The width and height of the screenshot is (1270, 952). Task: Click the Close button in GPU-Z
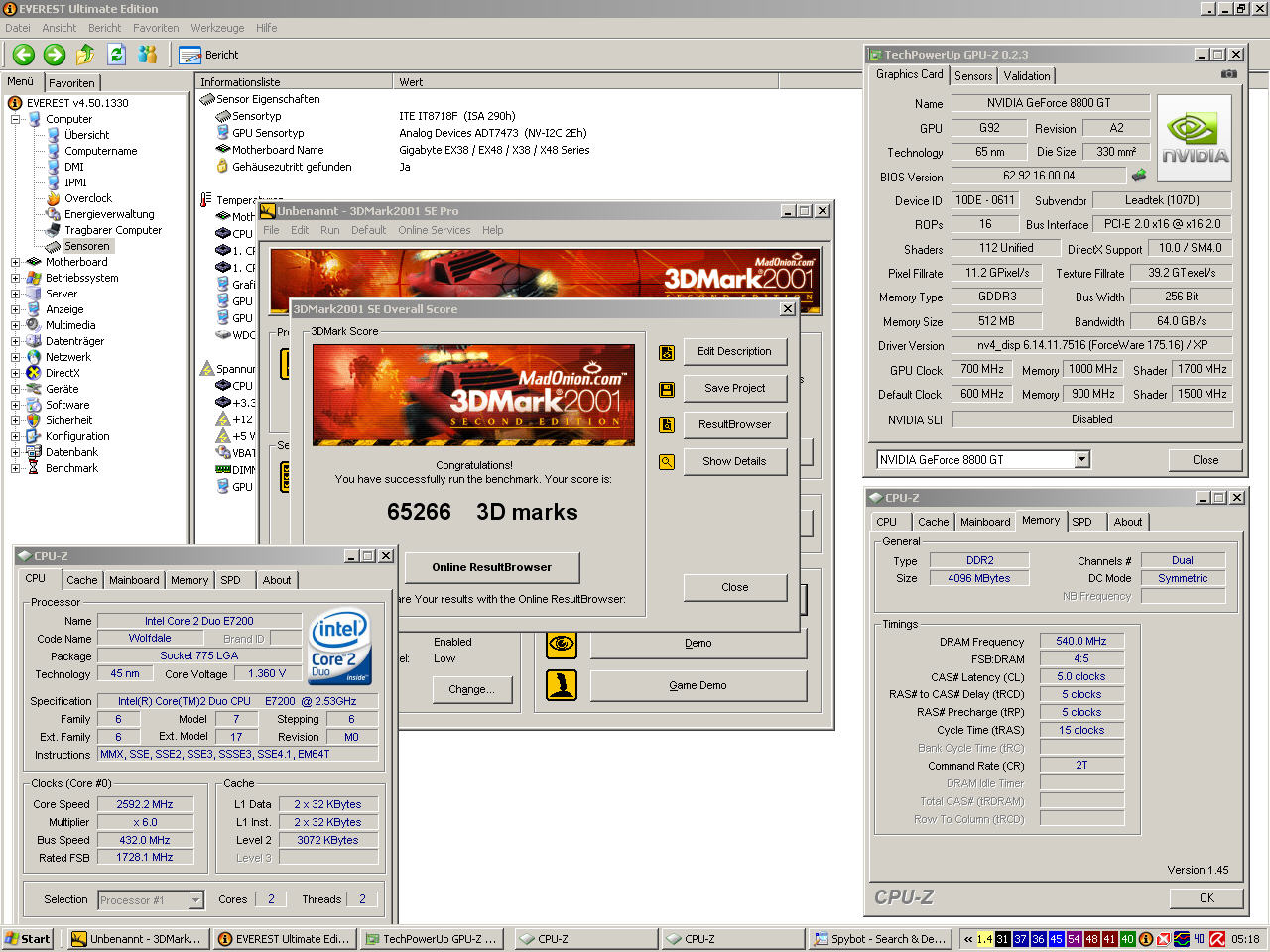pyautogui.click(x=1206, y=460)
